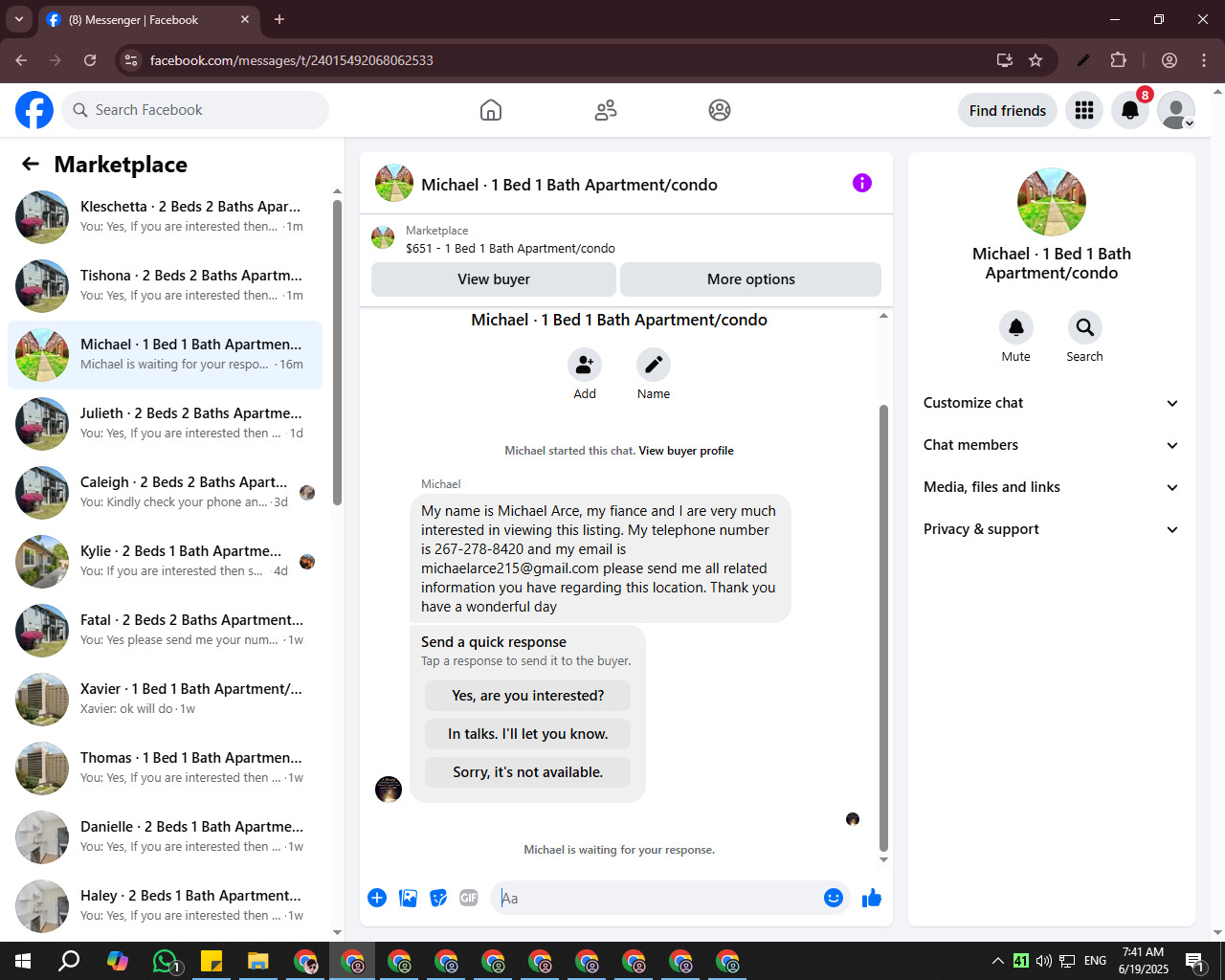
Task: Click the Find friends button
Action: point(1008,110)
